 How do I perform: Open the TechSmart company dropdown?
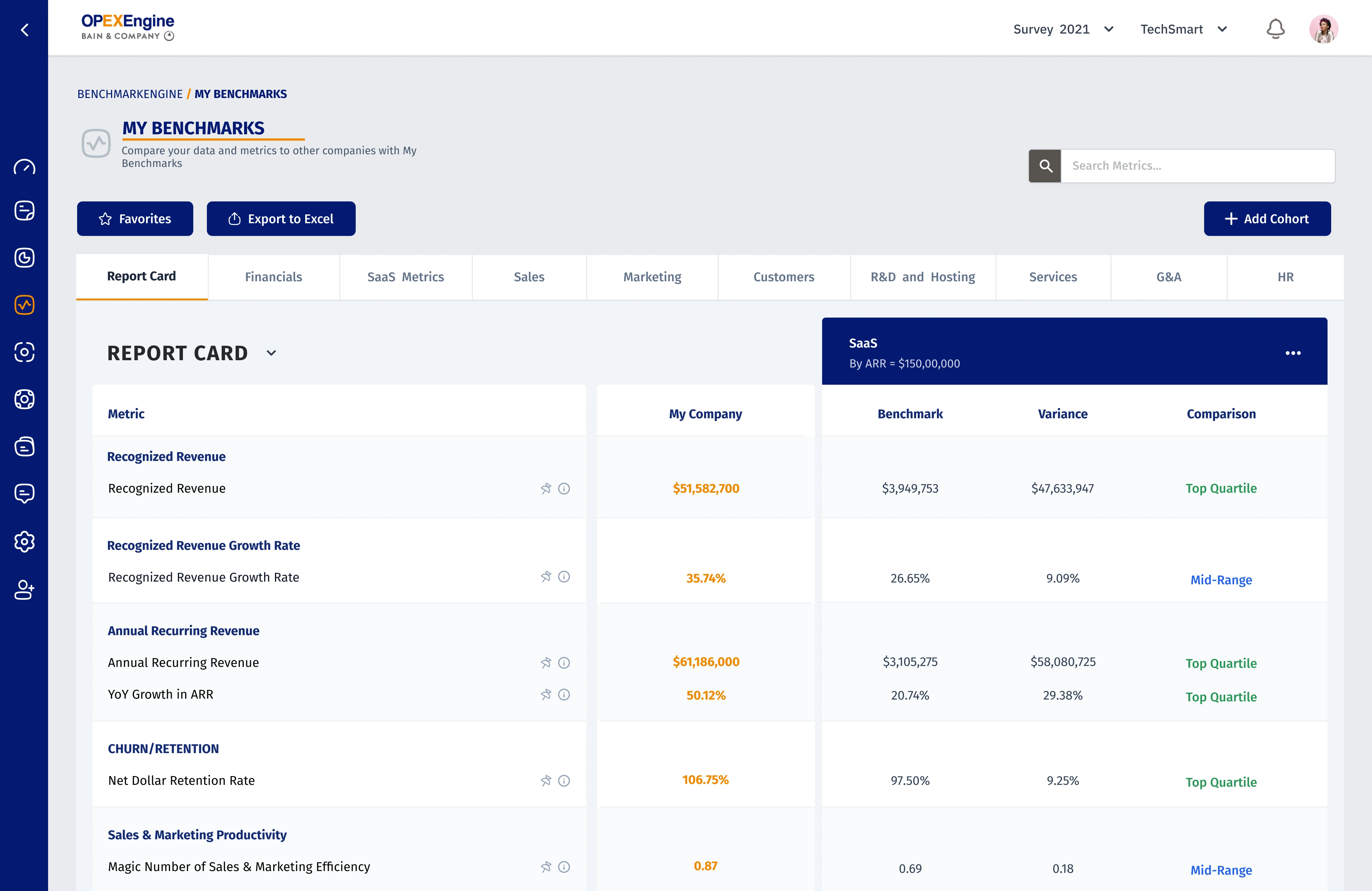pos(1184,29)
